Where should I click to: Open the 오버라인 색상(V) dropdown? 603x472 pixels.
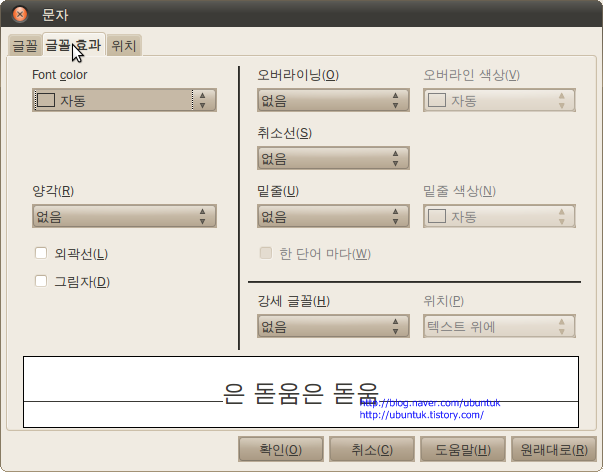[499, 100]
